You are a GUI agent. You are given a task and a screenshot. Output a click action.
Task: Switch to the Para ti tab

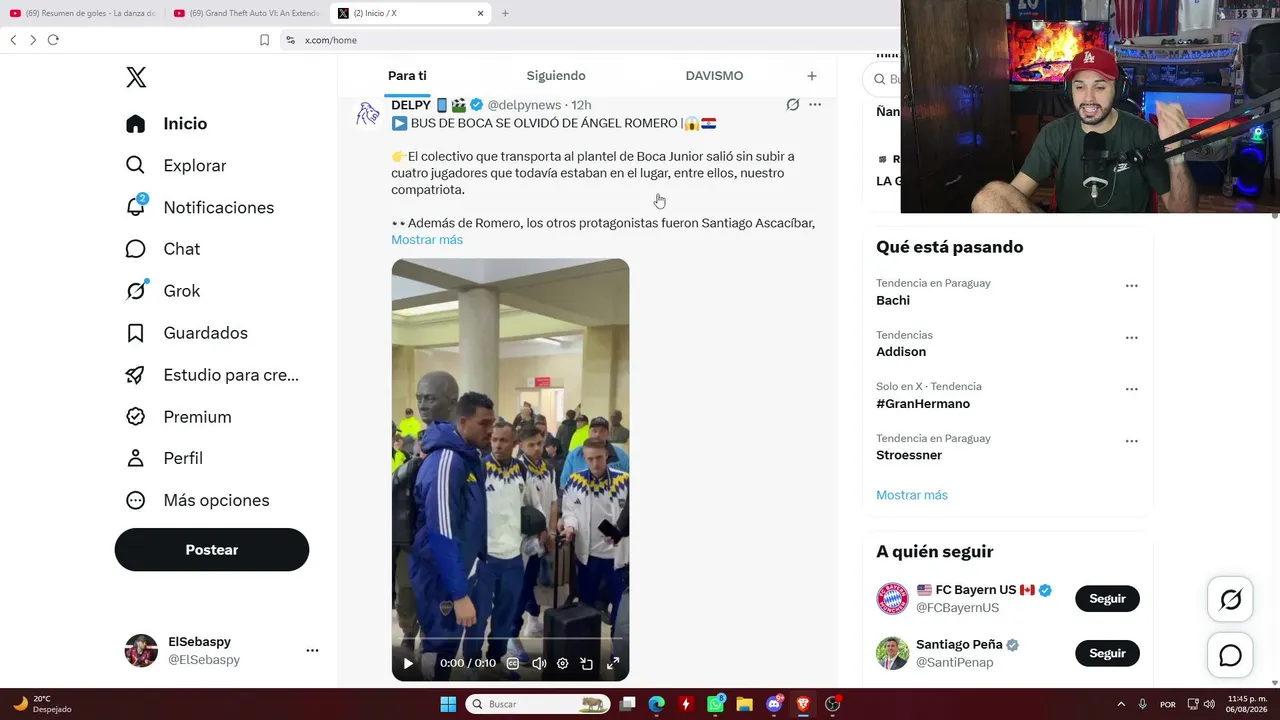coord(407,76)
